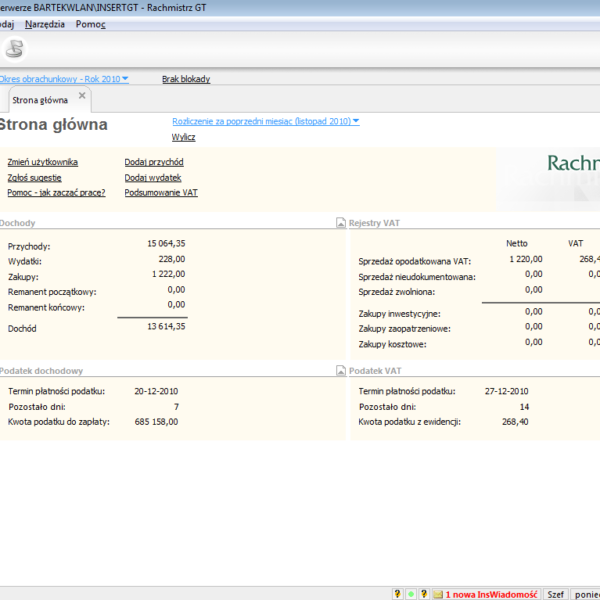600x600 pixels.
Task: Click the Pozostało dni value 7 under Podatek dochodowy
Action: pos(176,407)
